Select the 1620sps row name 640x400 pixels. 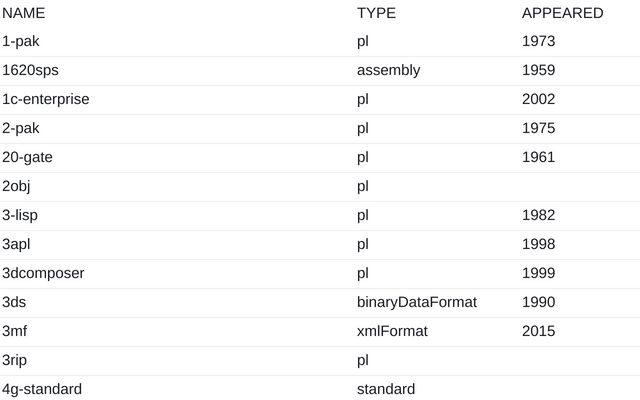click(31, 71)
